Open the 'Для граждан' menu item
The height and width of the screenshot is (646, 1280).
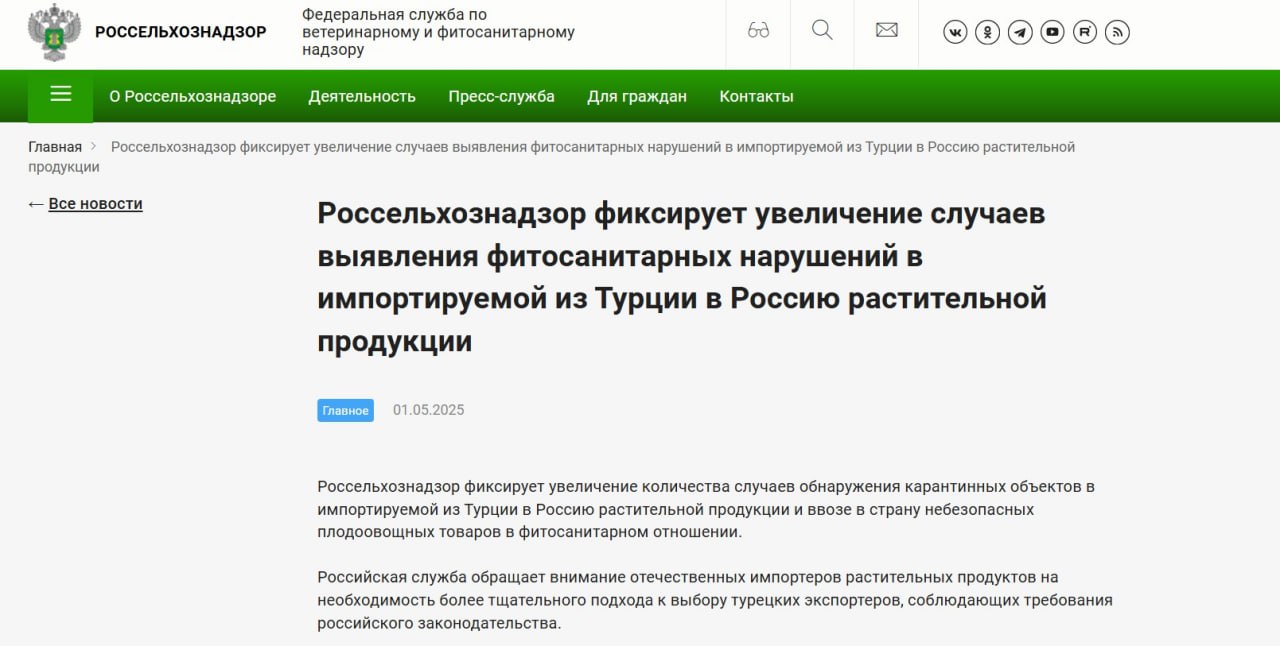coord(637,97)
